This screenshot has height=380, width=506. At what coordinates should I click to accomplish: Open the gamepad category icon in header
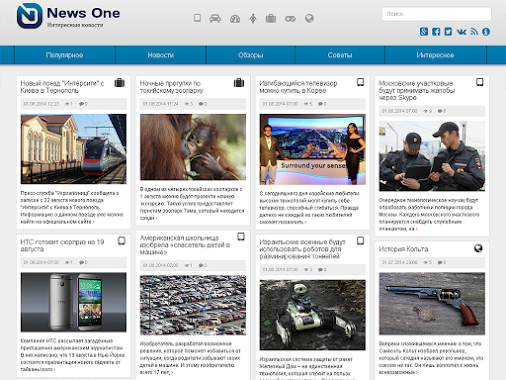click(x=290, y=19)
